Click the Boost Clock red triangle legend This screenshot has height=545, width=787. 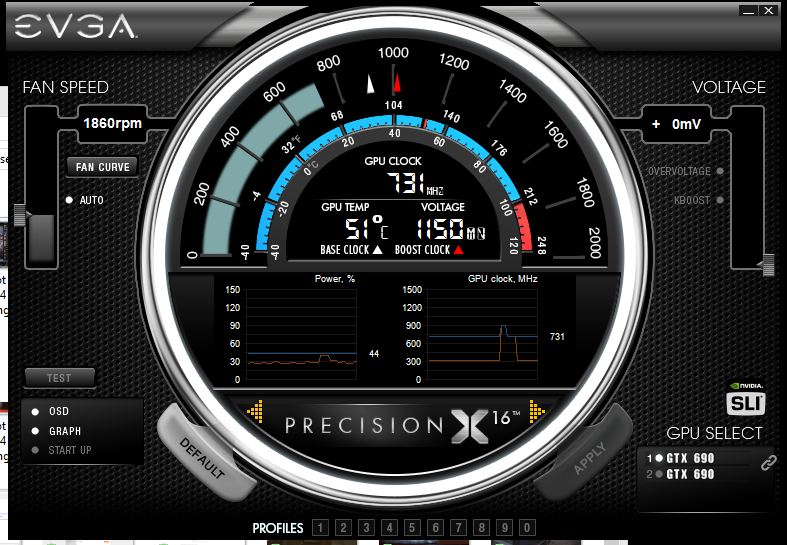pyautogui.click(x=458, y=249)
